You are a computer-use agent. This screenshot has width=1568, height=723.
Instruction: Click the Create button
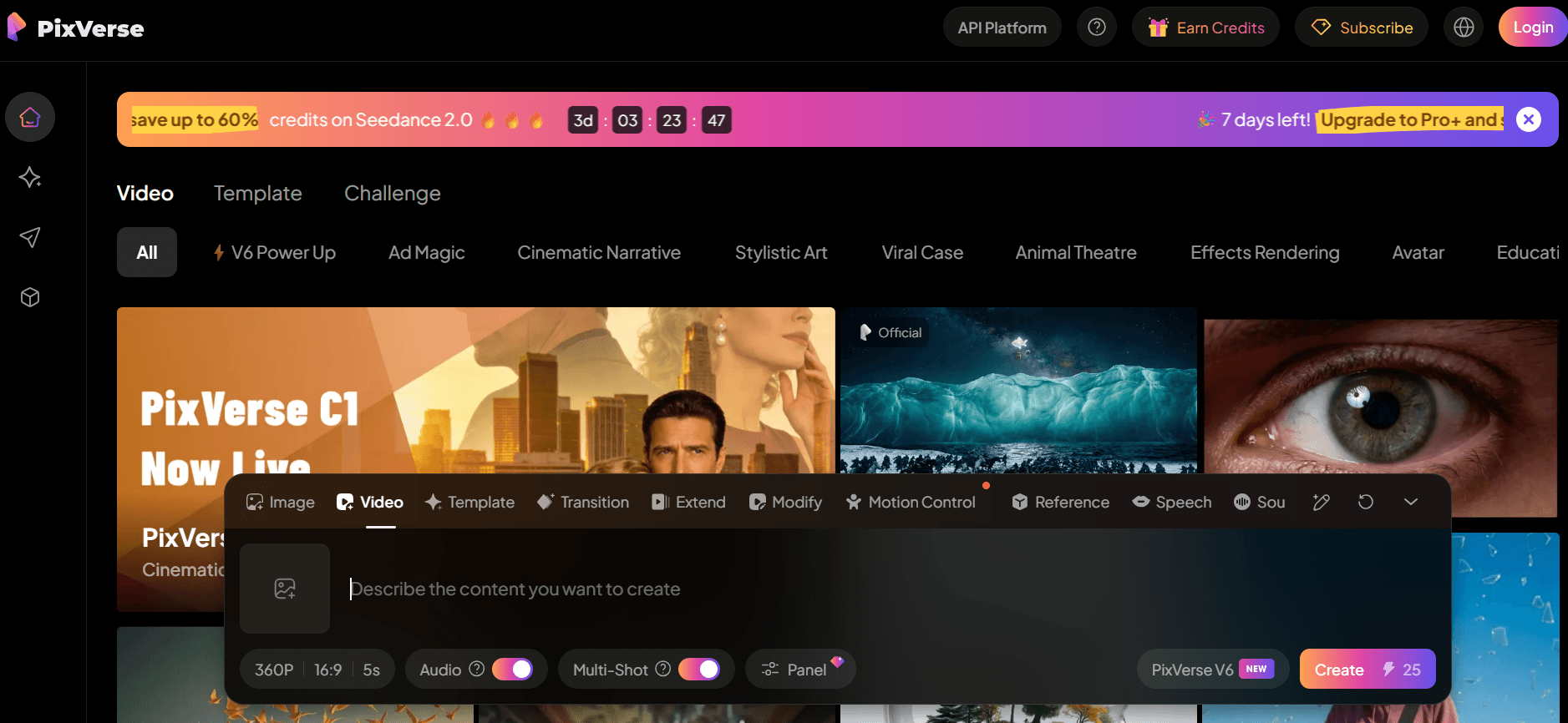coord(1367,670)
